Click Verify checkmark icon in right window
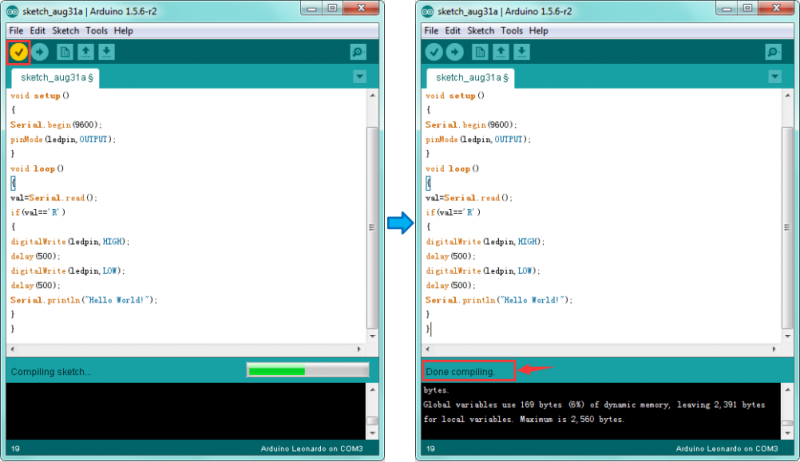Screen dimensions: 800x462 (434, 52)
